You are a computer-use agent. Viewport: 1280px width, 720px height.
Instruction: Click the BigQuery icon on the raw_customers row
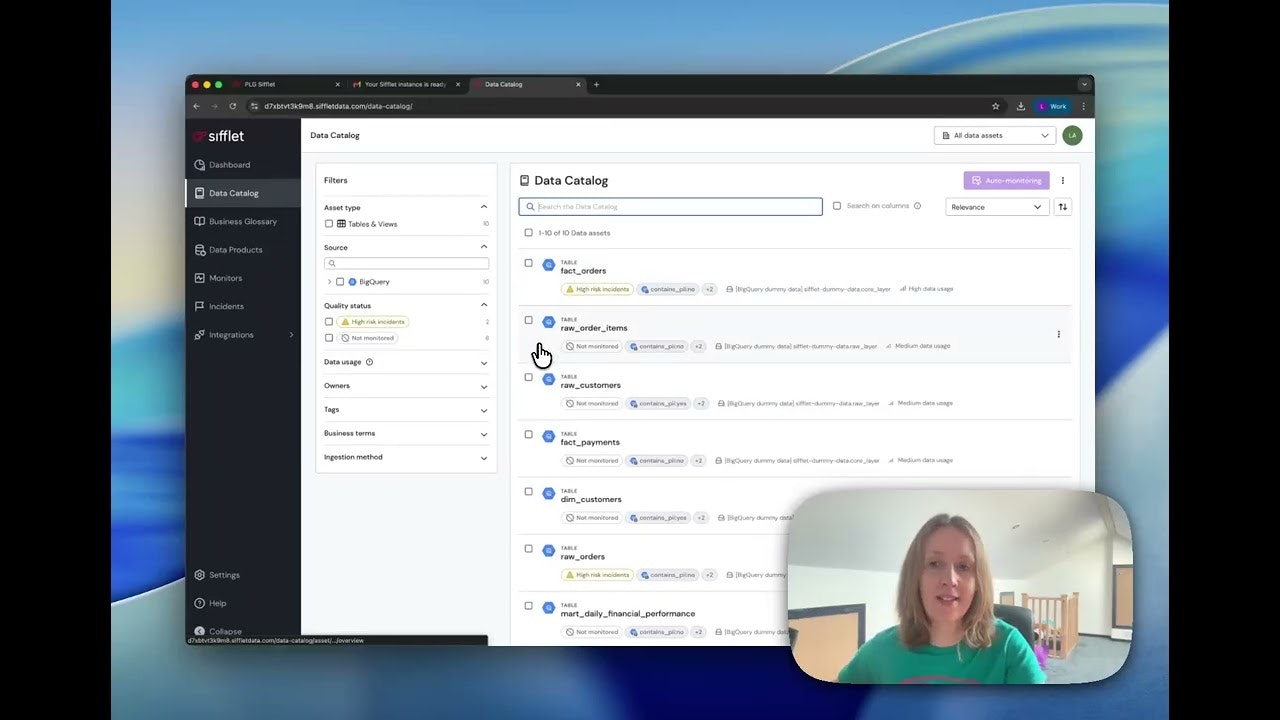coord(548,379)
